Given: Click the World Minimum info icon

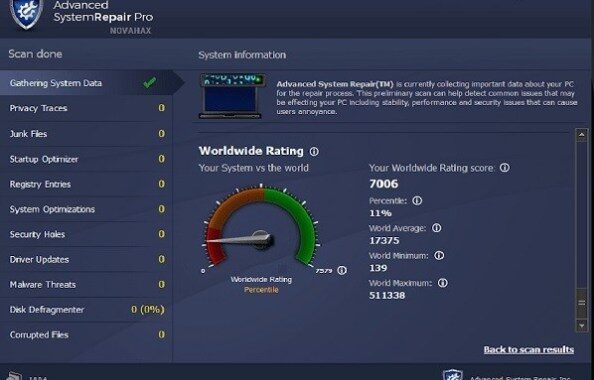Looking at the screenshot, I should click(x=439, y=255).
